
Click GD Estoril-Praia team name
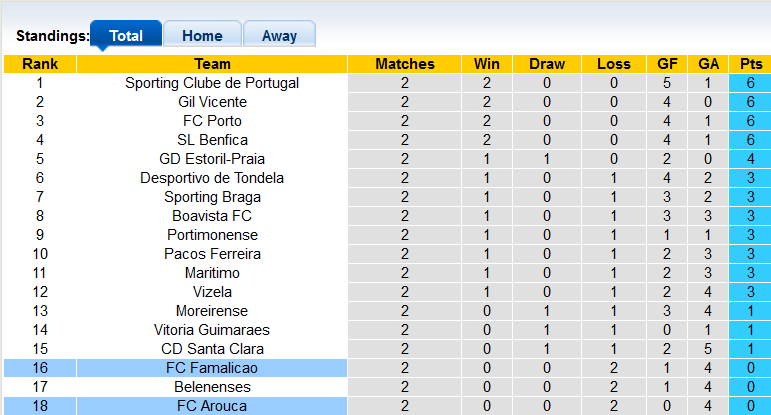pos(212,159)
